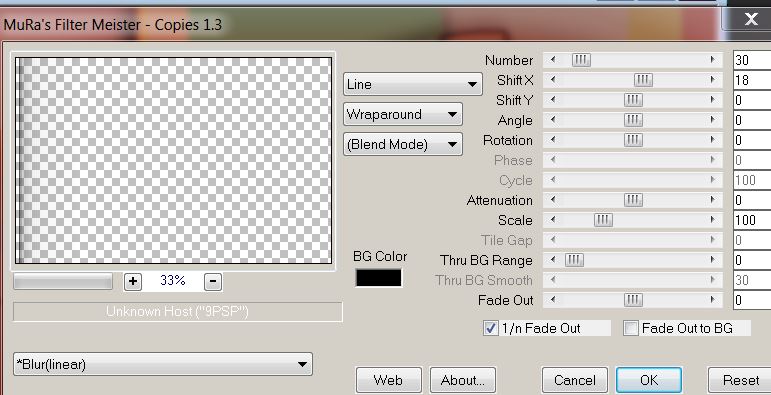Zoom out preview with minus button
The height and width of the screenshot is (395, 771).
coord(212,281)
